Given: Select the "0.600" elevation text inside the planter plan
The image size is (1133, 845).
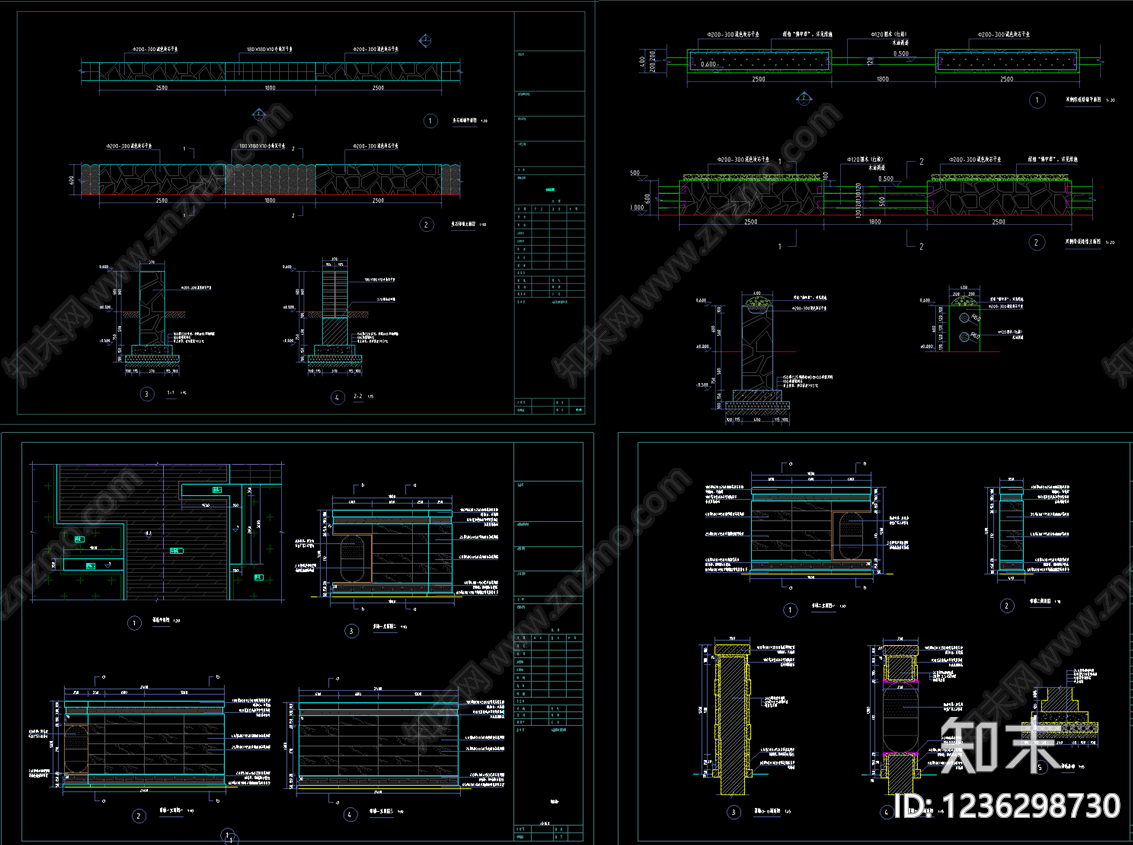Looking at the screenshot, I should pos(709,64).
